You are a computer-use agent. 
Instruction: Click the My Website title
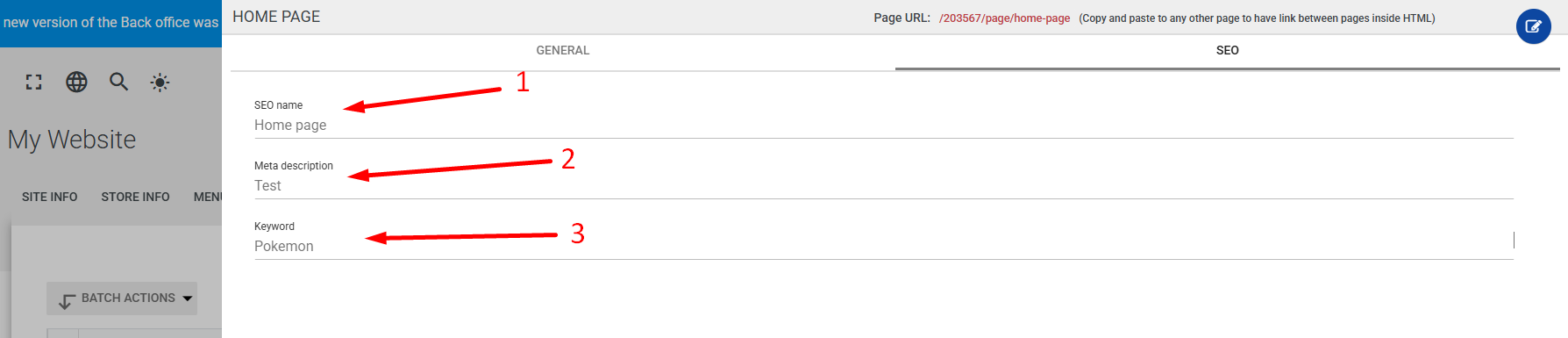coord(72,140)
